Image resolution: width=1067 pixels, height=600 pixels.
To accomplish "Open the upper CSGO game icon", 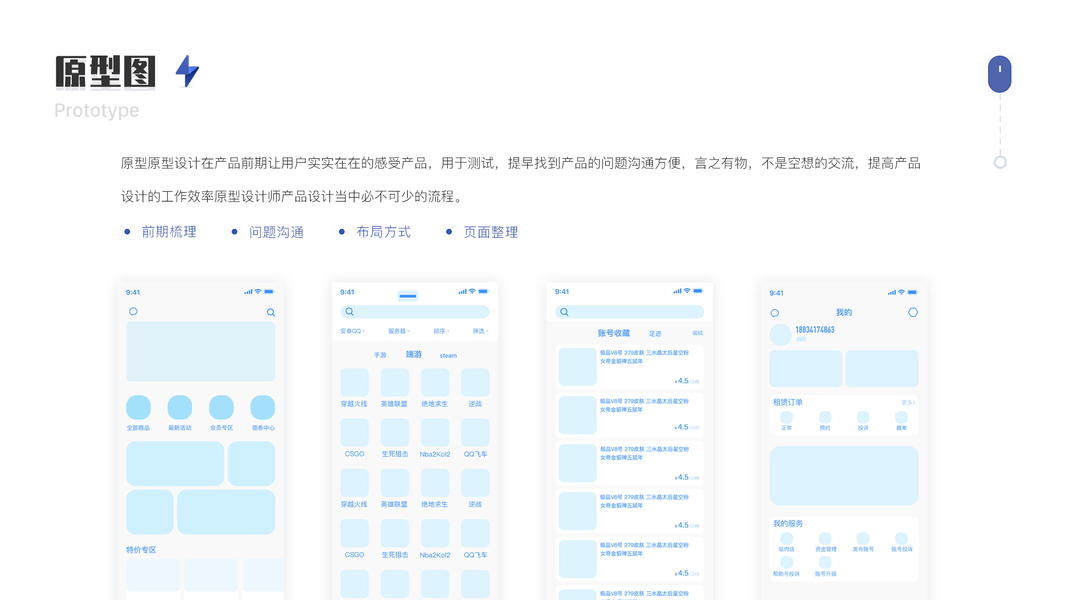I will [x=355, y=433].
